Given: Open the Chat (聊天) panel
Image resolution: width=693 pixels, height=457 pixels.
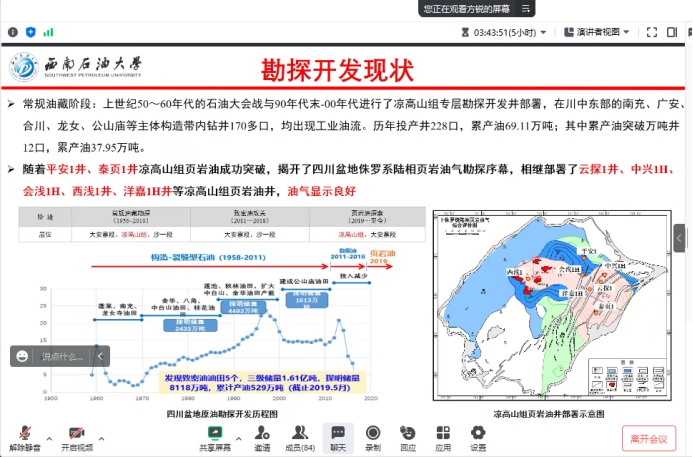Looking at the screenshot, I should [x=338, y=434].
